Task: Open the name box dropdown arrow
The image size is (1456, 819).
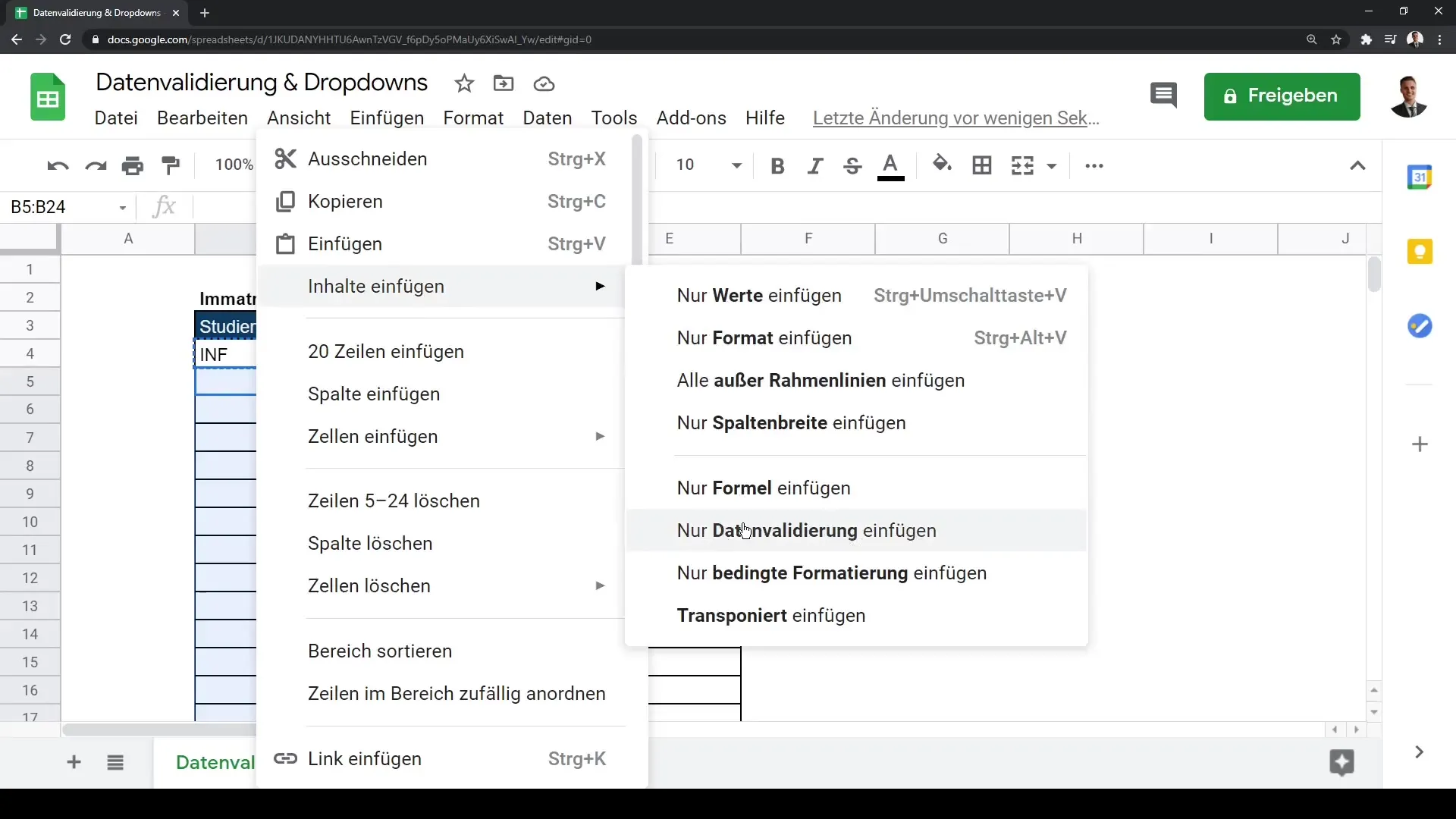Action: tap(122, 208)
